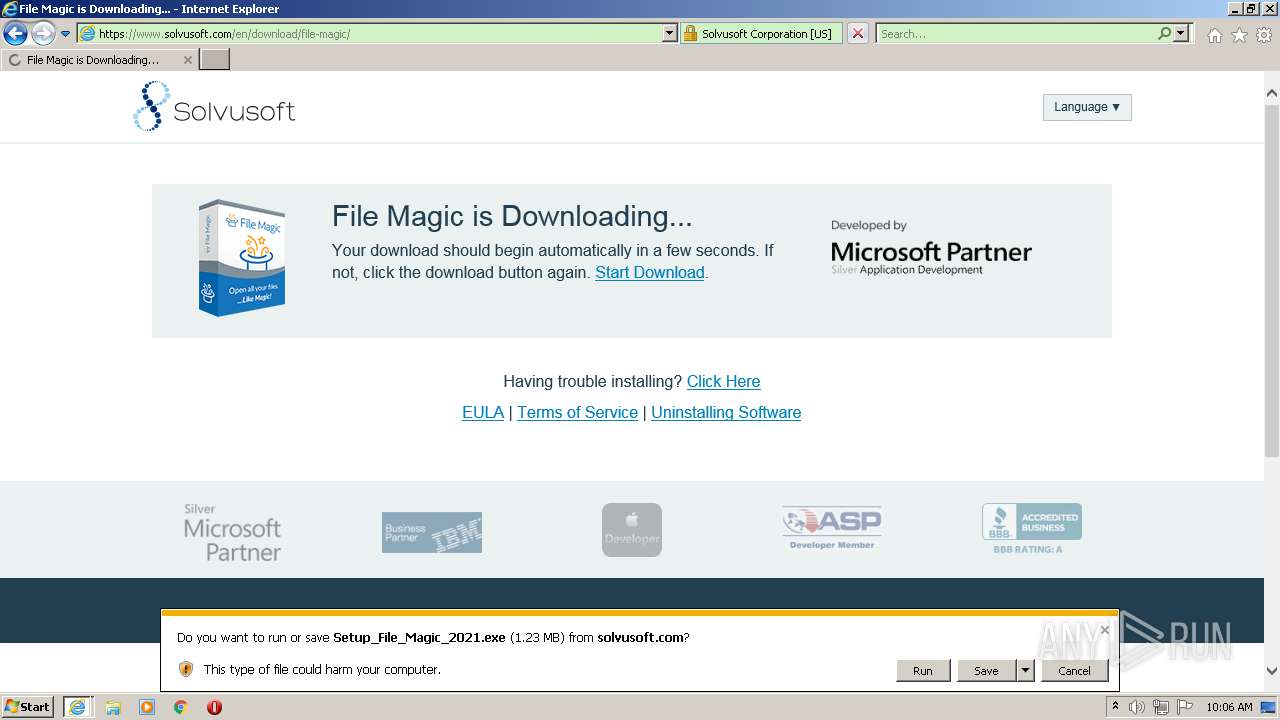The image size is (1280, 720).
Task: Open the Tools gear icon
Action: pos(1264,35)
